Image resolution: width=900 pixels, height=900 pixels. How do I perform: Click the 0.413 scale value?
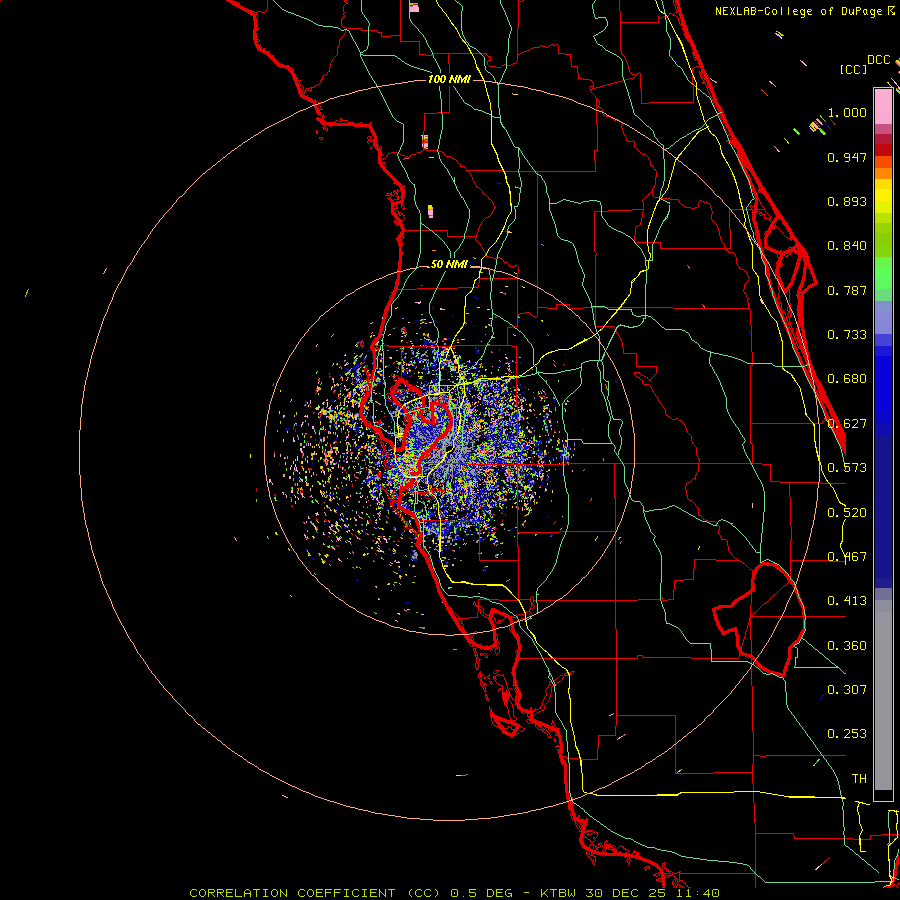pyautogui.click(x=847, y=601)
